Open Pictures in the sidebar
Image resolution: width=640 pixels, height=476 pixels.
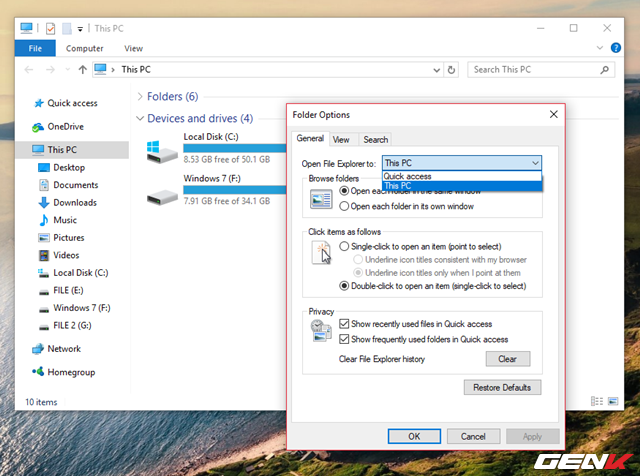pos(69,238)
